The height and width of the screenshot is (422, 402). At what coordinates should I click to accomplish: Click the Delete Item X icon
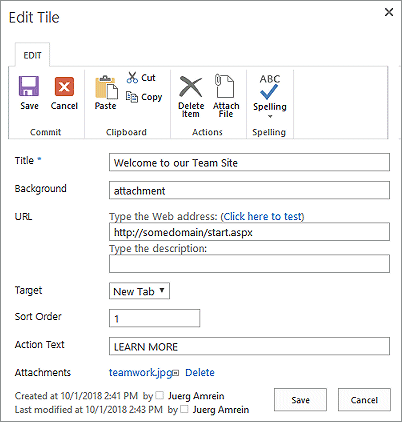[191, 87]
